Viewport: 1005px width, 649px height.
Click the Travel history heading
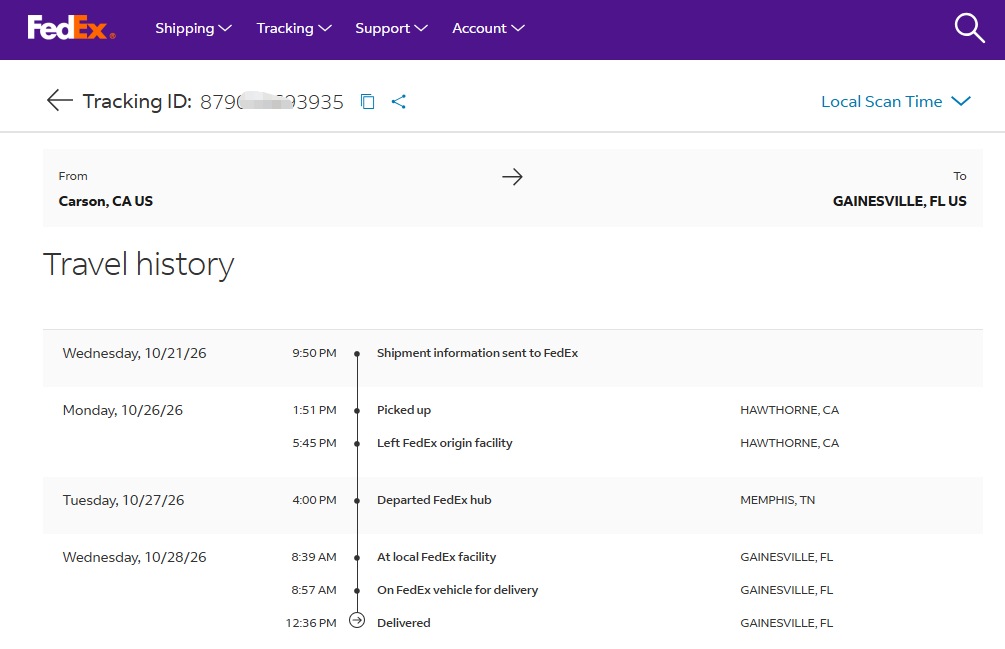click(138, 265)
